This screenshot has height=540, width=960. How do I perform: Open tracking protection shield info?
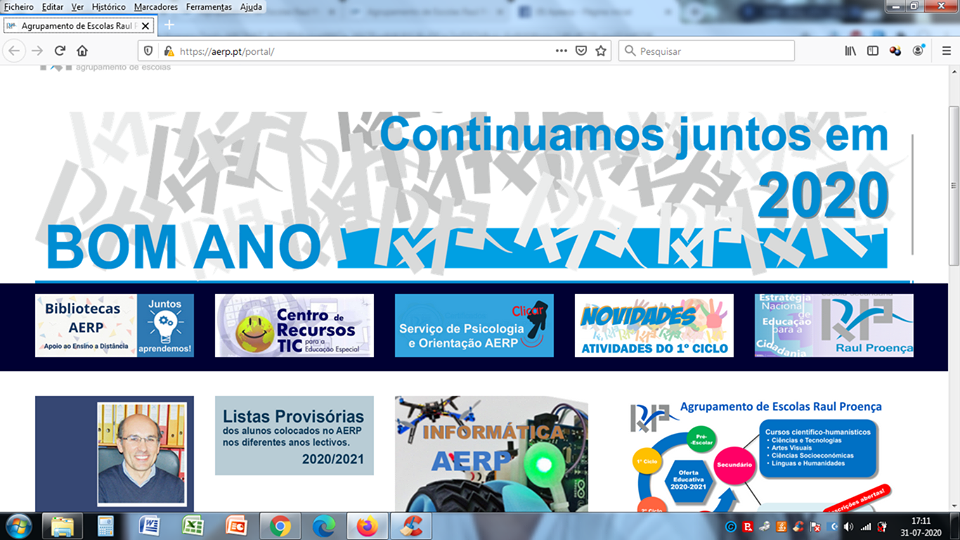point(148,51)
